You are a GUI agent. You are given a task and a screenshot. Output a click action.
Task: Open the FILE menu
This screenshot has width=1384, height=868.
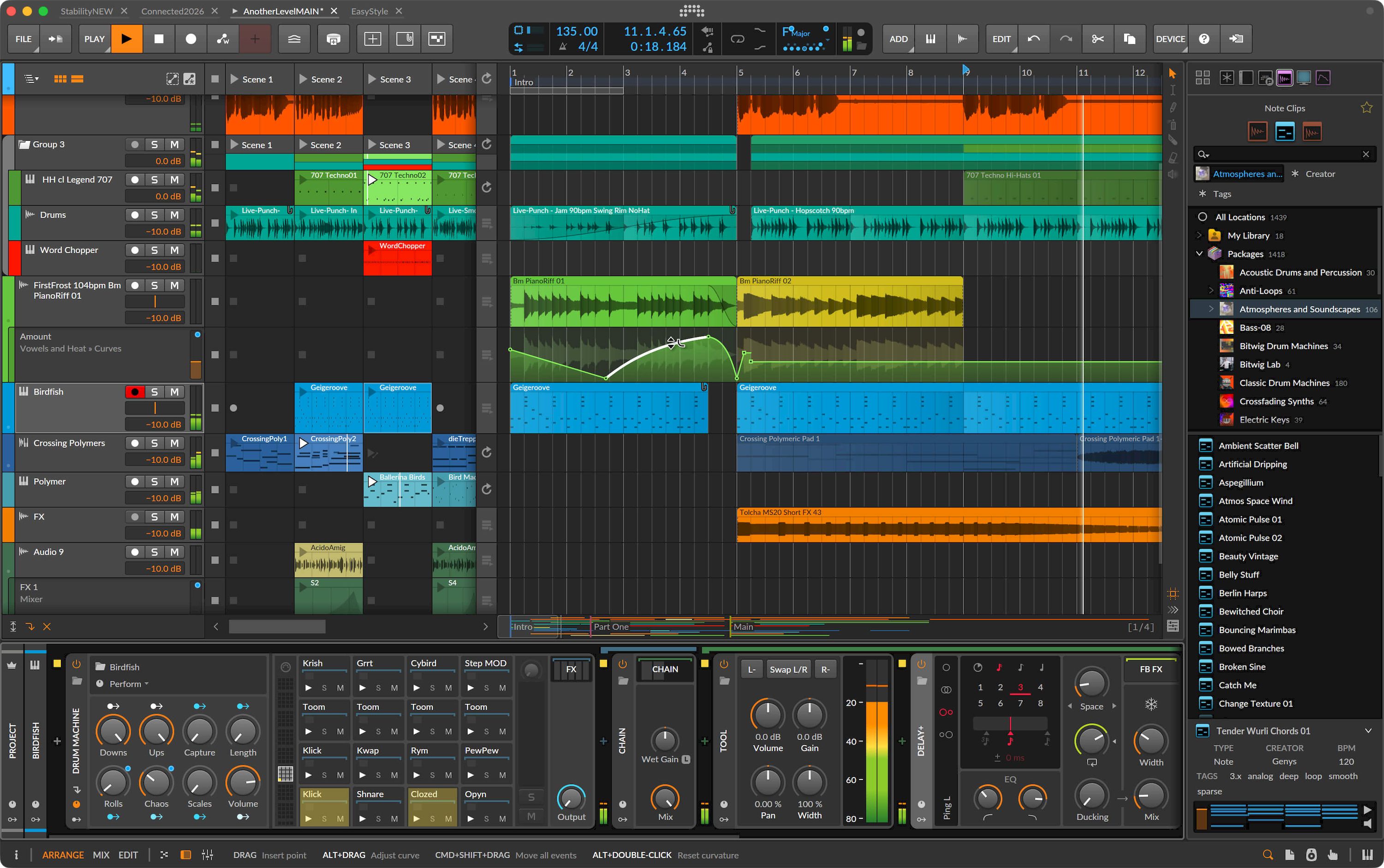tap(24, 39)
